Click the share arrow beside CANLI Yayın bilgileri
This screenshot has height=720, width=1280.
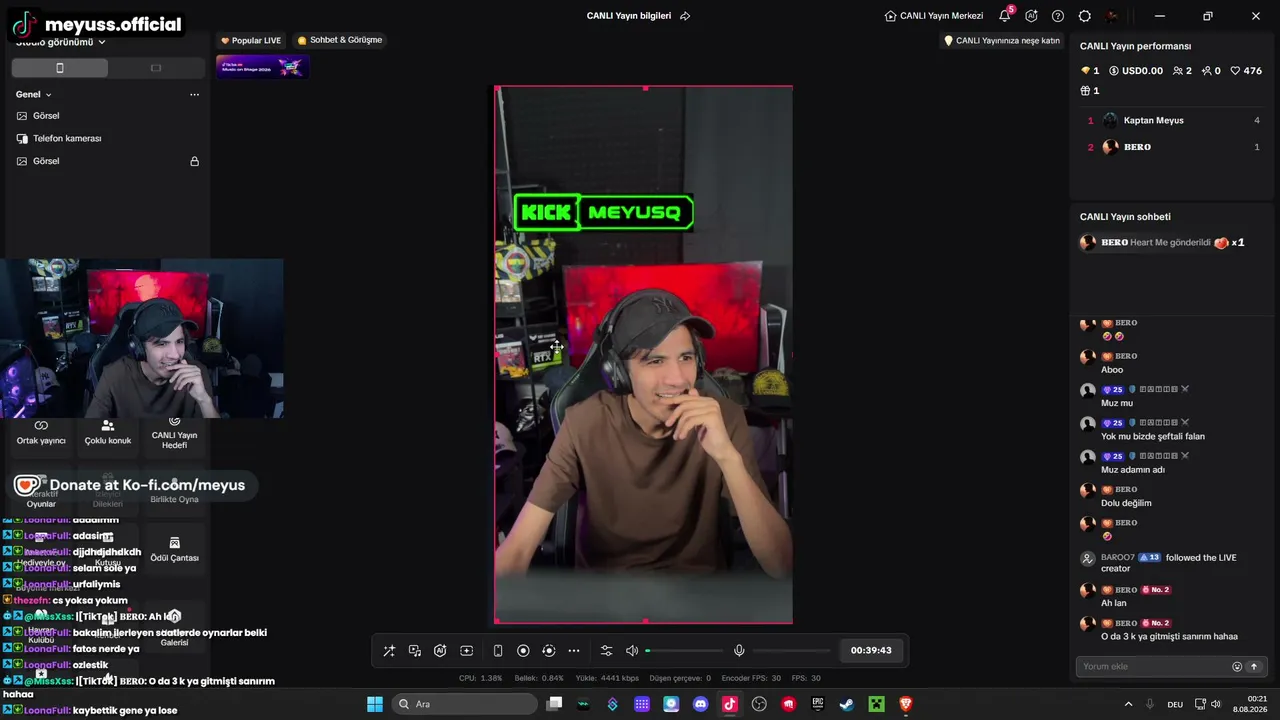coord(685,16)
